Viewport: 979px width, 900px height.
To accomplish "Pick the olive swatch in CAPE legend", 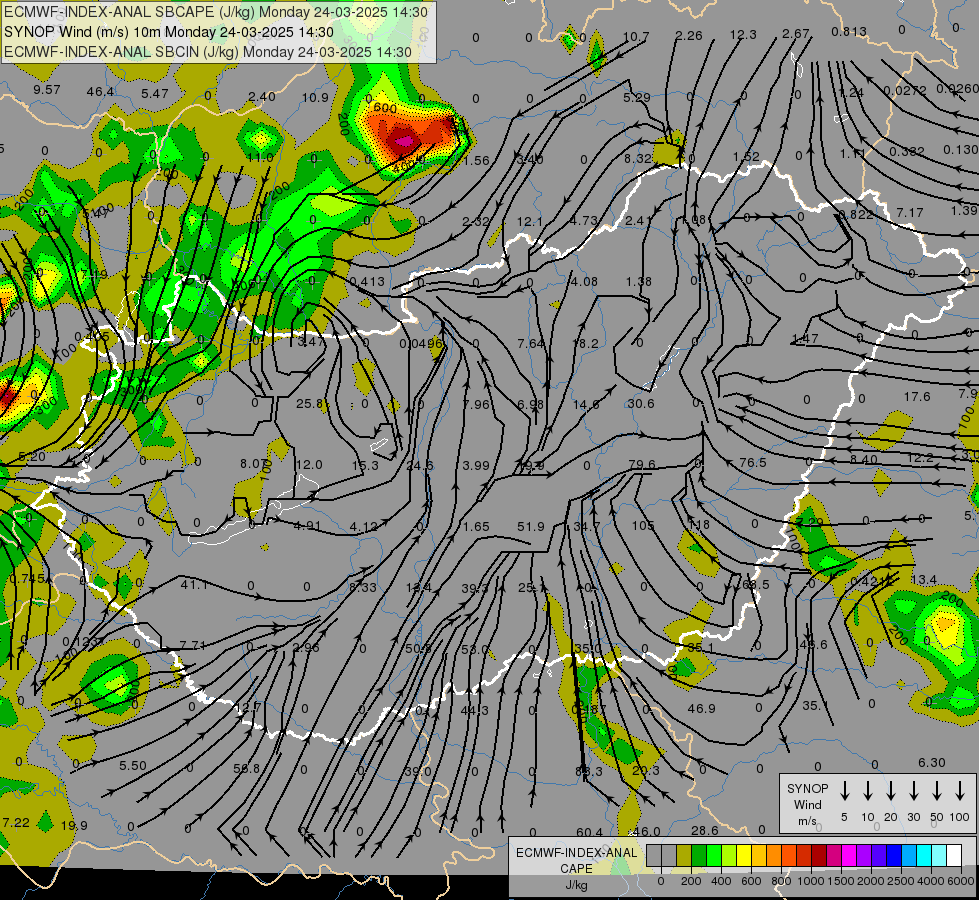I will 684,856.
